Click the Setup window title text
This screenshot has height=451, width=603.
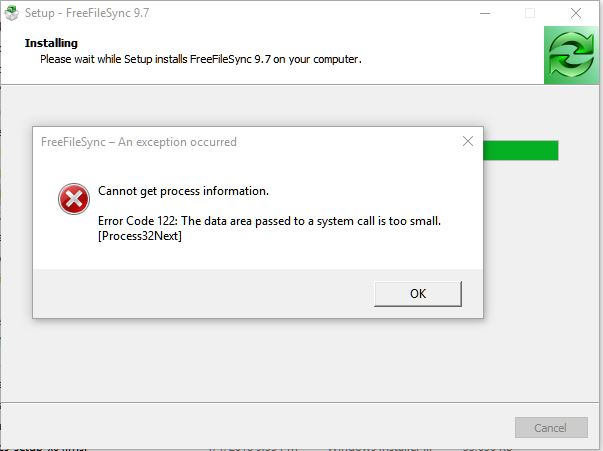(87, 13)
